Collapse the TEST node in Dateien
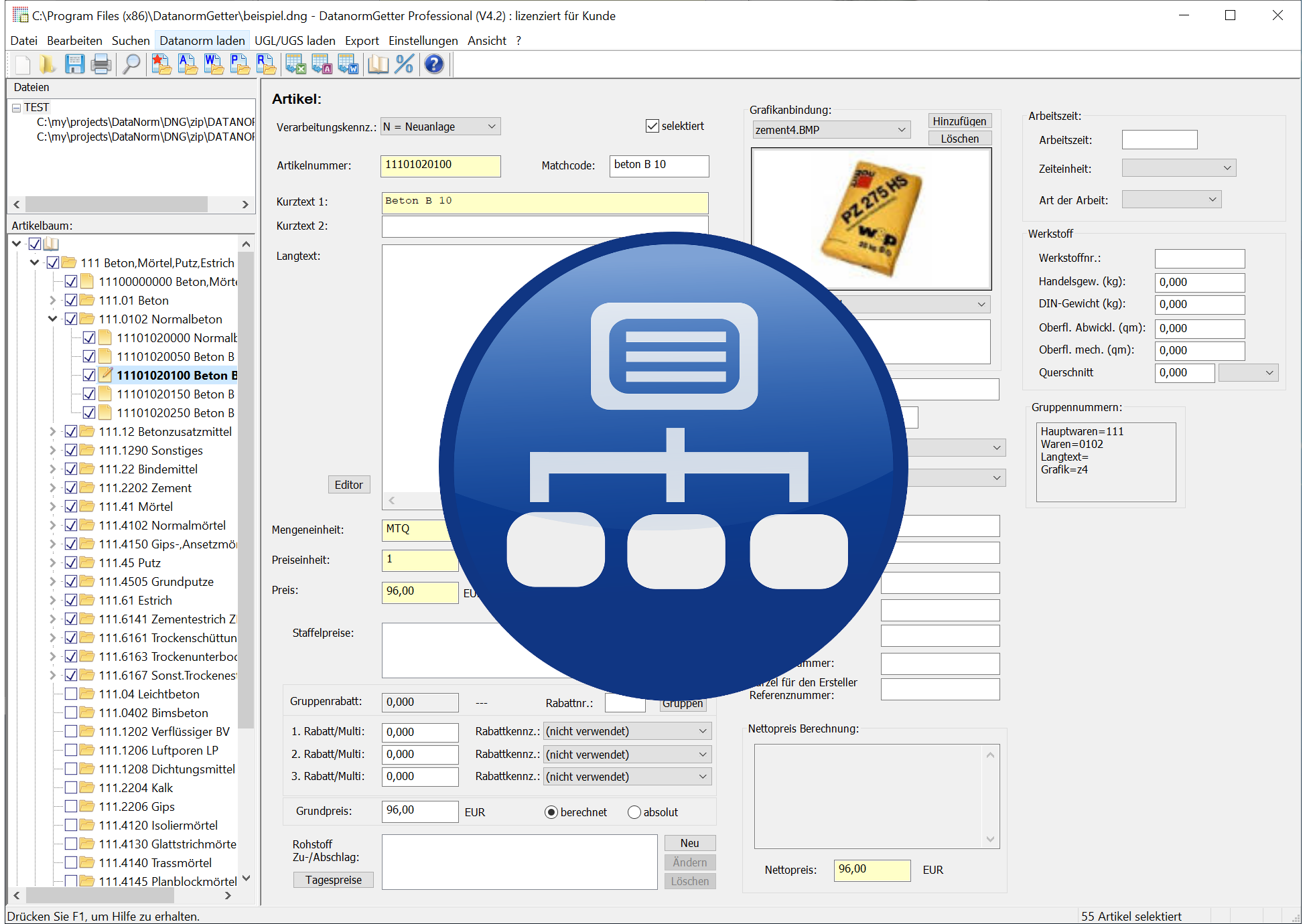1313x924 pixels. click(16, 108)
